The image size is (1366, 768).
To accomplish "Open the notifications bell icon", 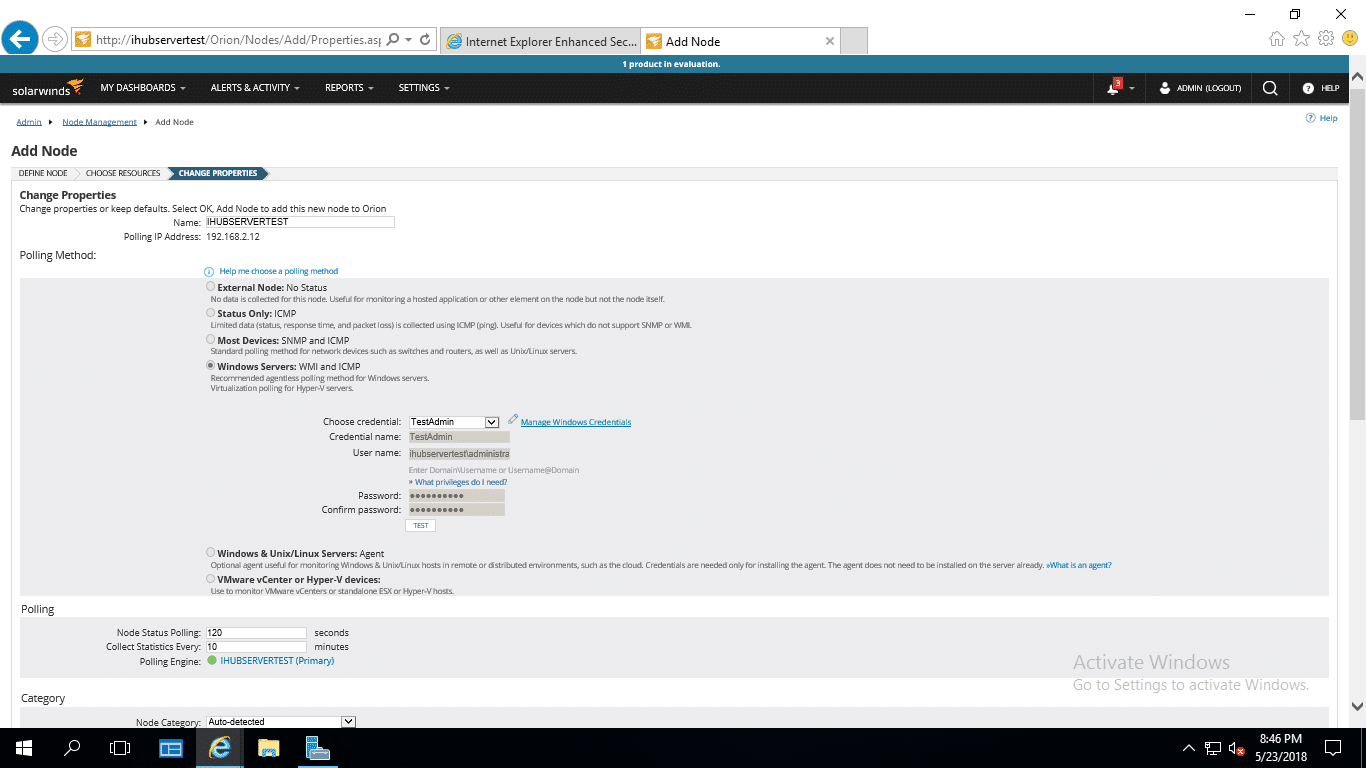I will (x=1113, y=88).
